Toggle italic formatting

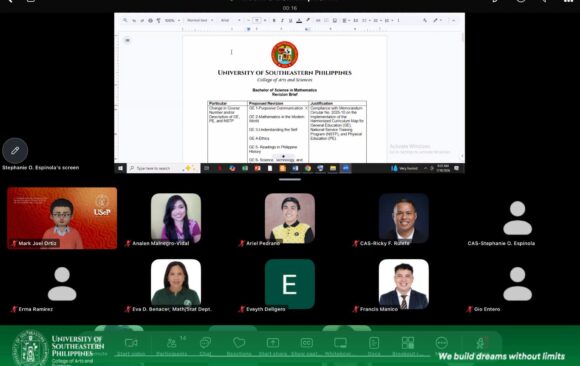pos(282,20)
